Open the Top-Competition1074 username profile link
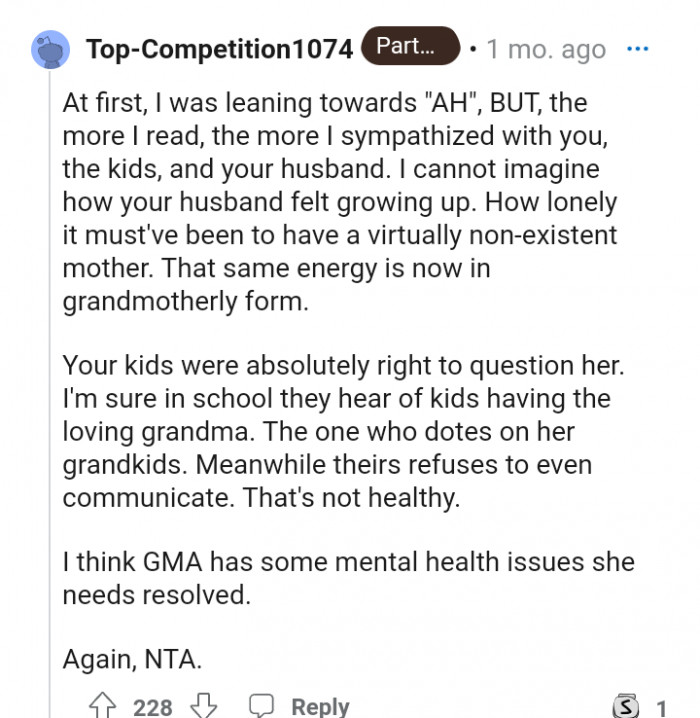Screen dimensions: 700x718 [x=219, y=49]
